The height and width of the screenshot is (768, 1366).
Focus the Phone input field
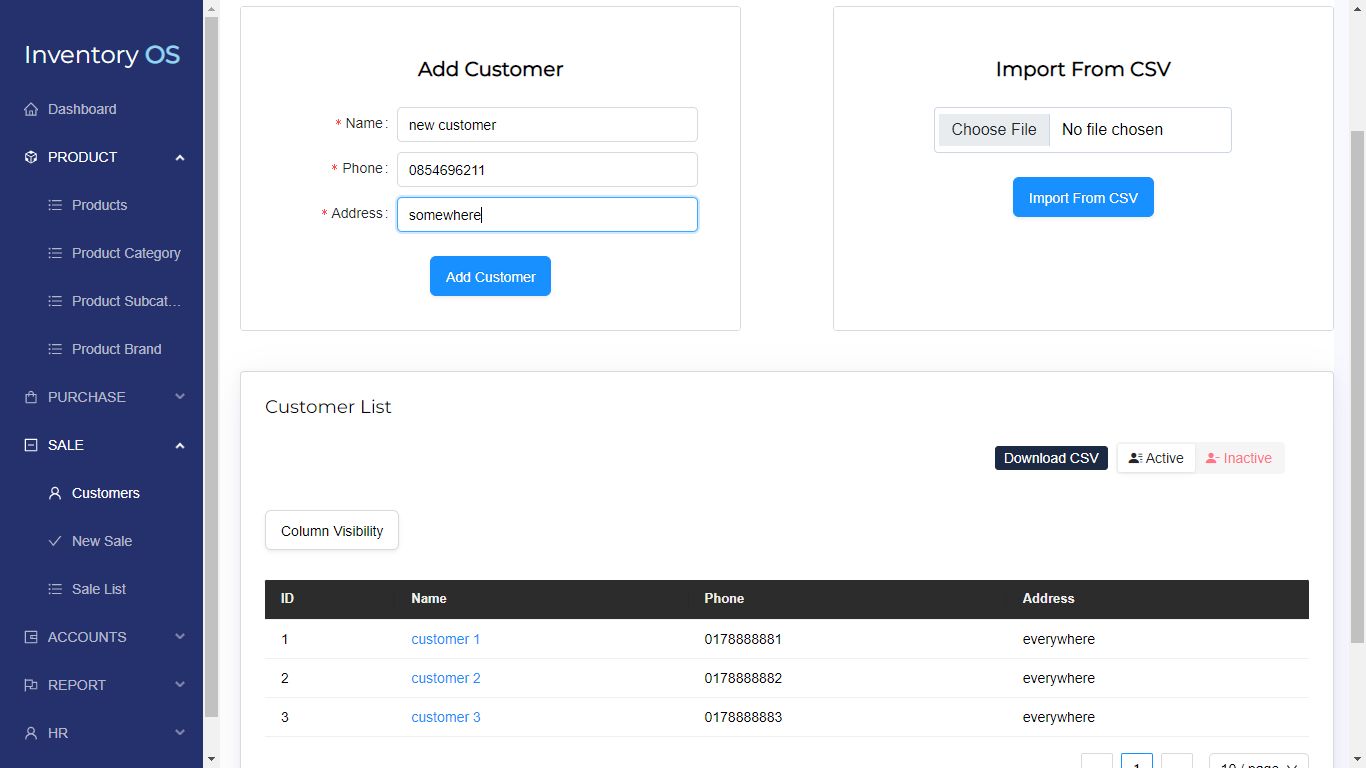[547, 170]
